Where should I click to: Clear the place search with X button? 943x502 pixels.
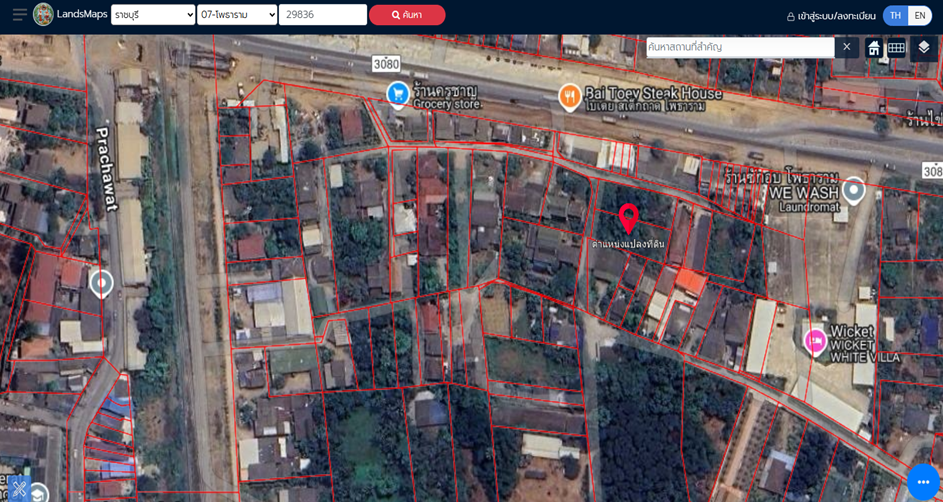(847, 47)
